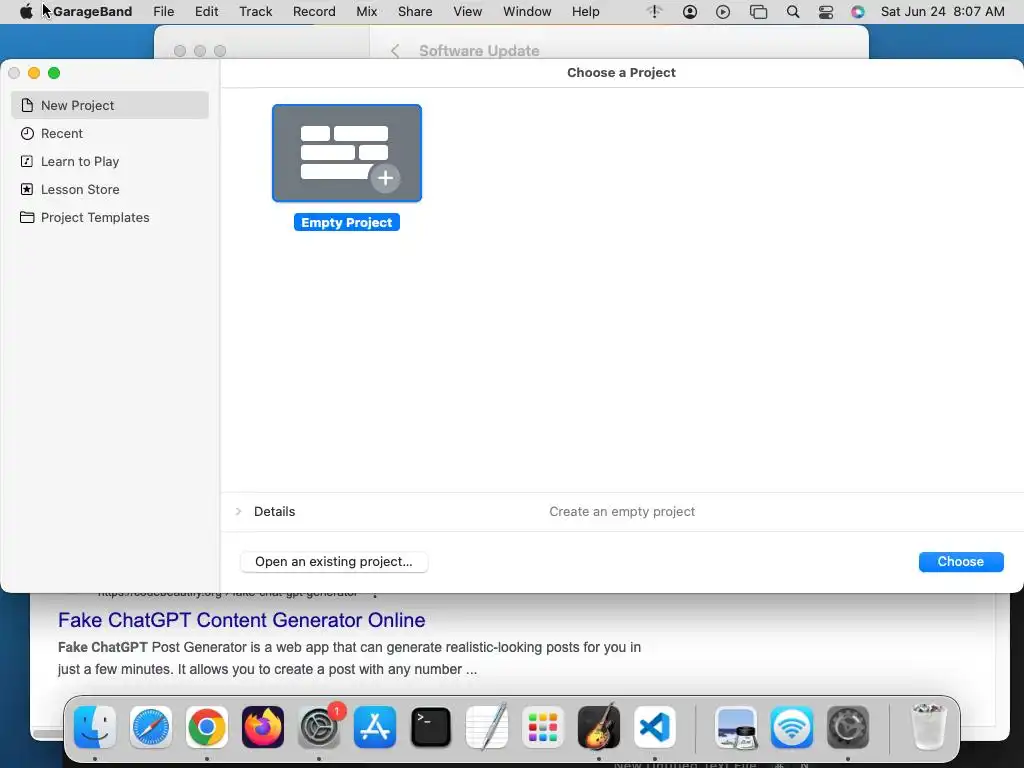The height and width of the screenshot is (768, 1024).
Task: Zoom the Choose a Project window
Action: tap(54, 73)
